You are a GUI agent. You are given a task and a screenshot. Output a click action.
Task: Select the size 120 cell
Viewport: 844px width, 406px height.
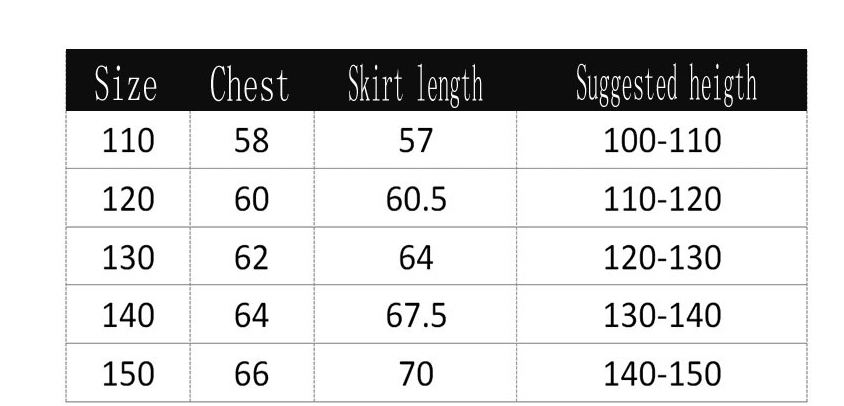(128, 198)
